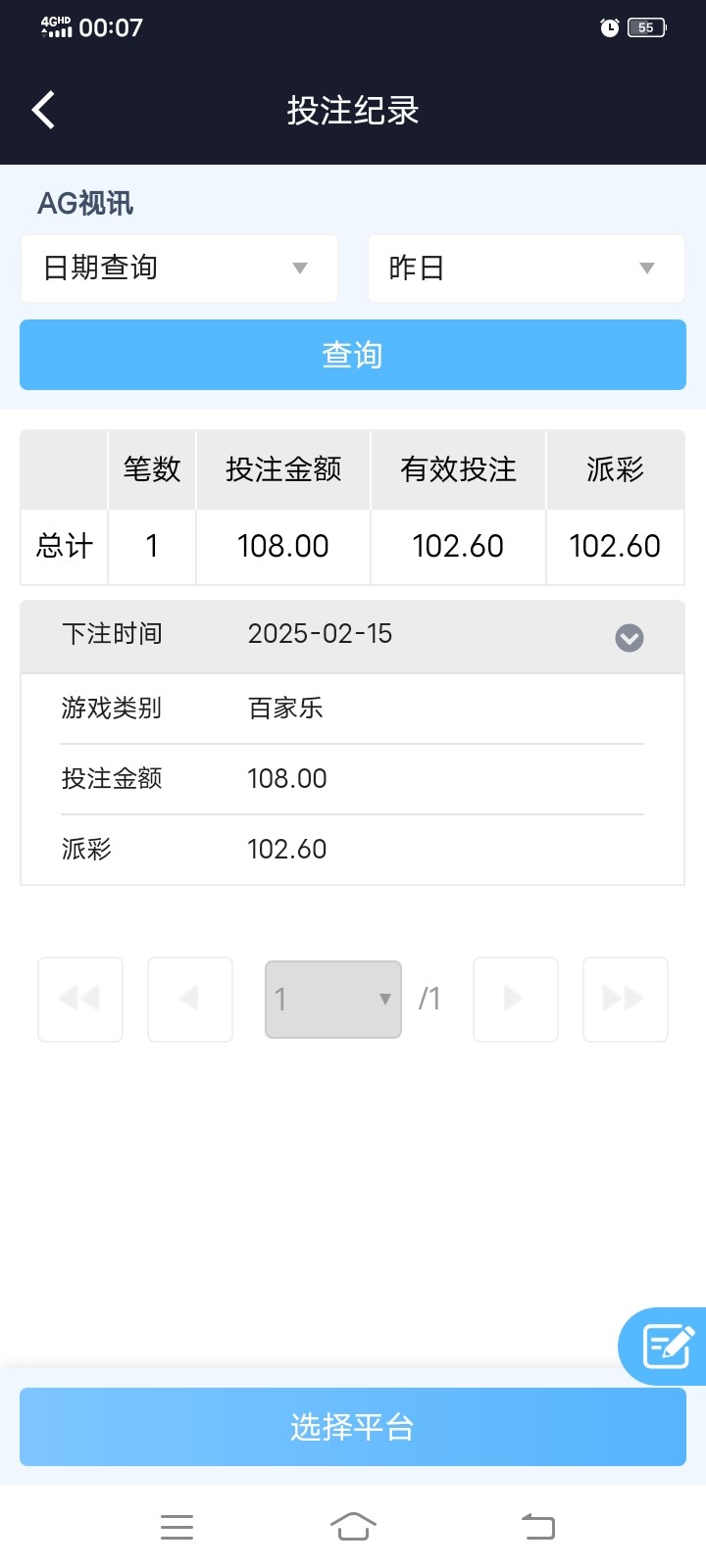Viewport: 706px width, 1568px height.
Task: Go to first page of records
Action: click(80, 999)
